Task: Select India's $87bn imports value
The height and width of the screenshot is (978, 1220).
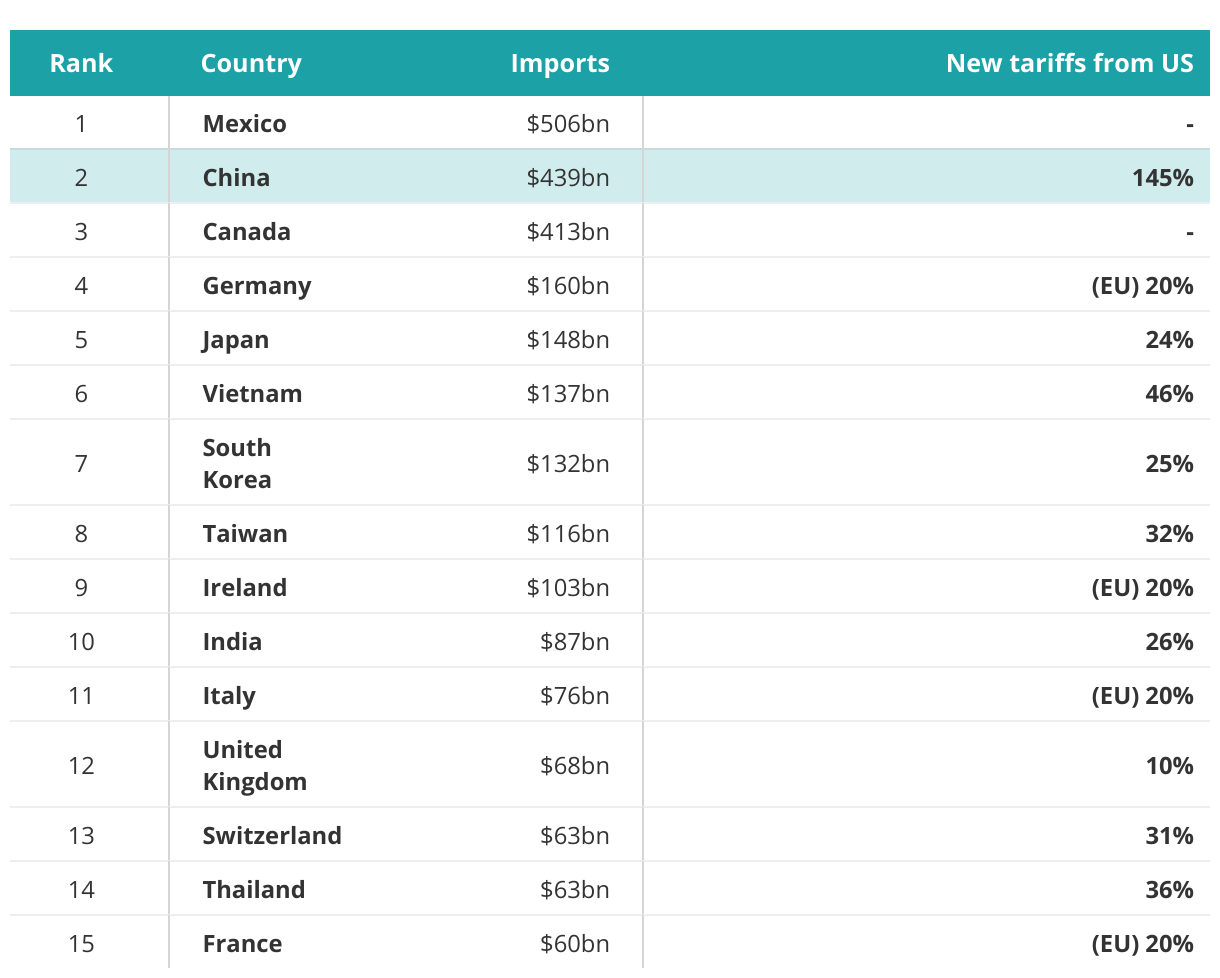Action: point(575,642)
